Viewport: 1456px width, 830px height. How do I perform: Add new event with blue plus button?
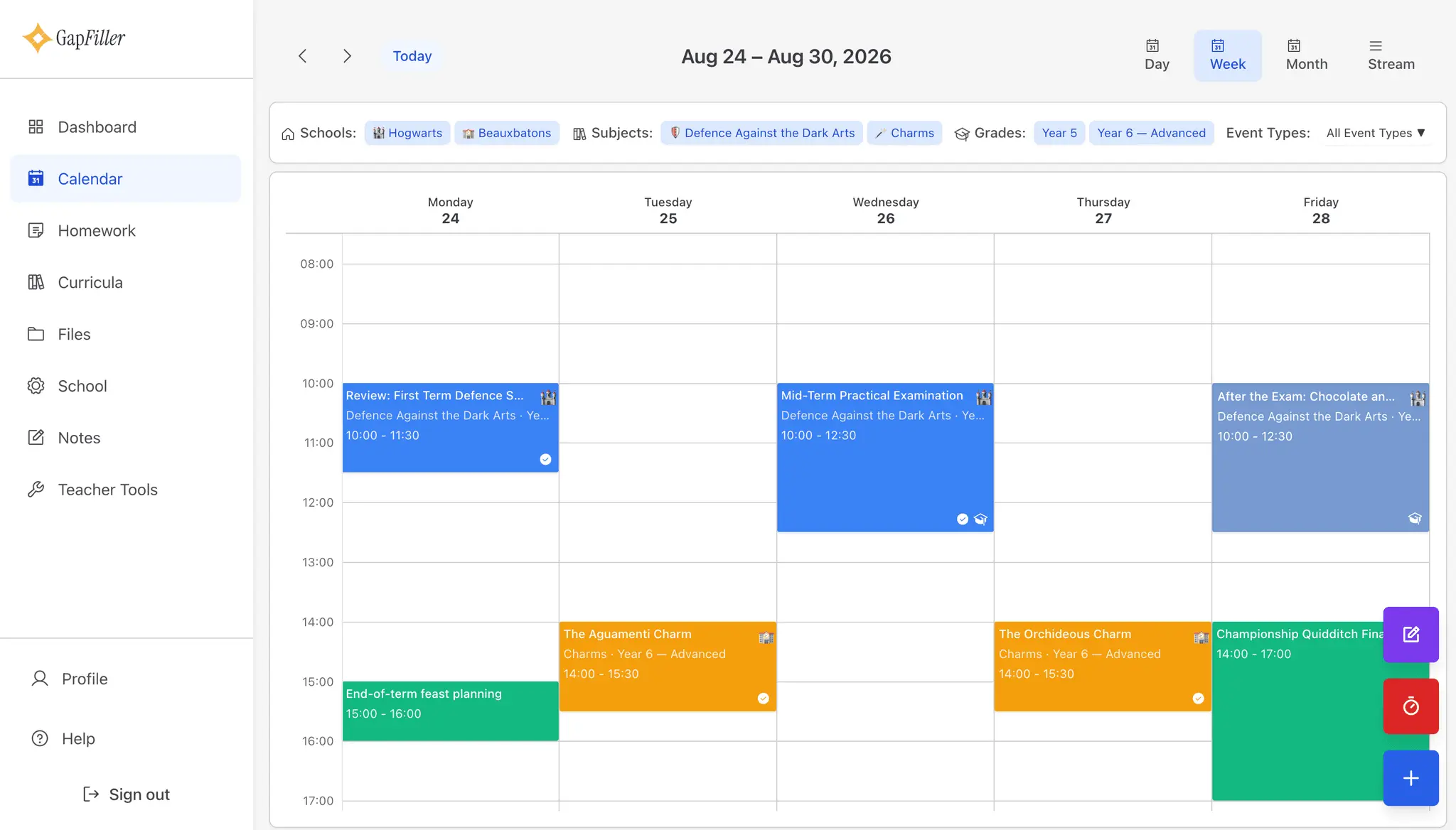coord(1410,778)
